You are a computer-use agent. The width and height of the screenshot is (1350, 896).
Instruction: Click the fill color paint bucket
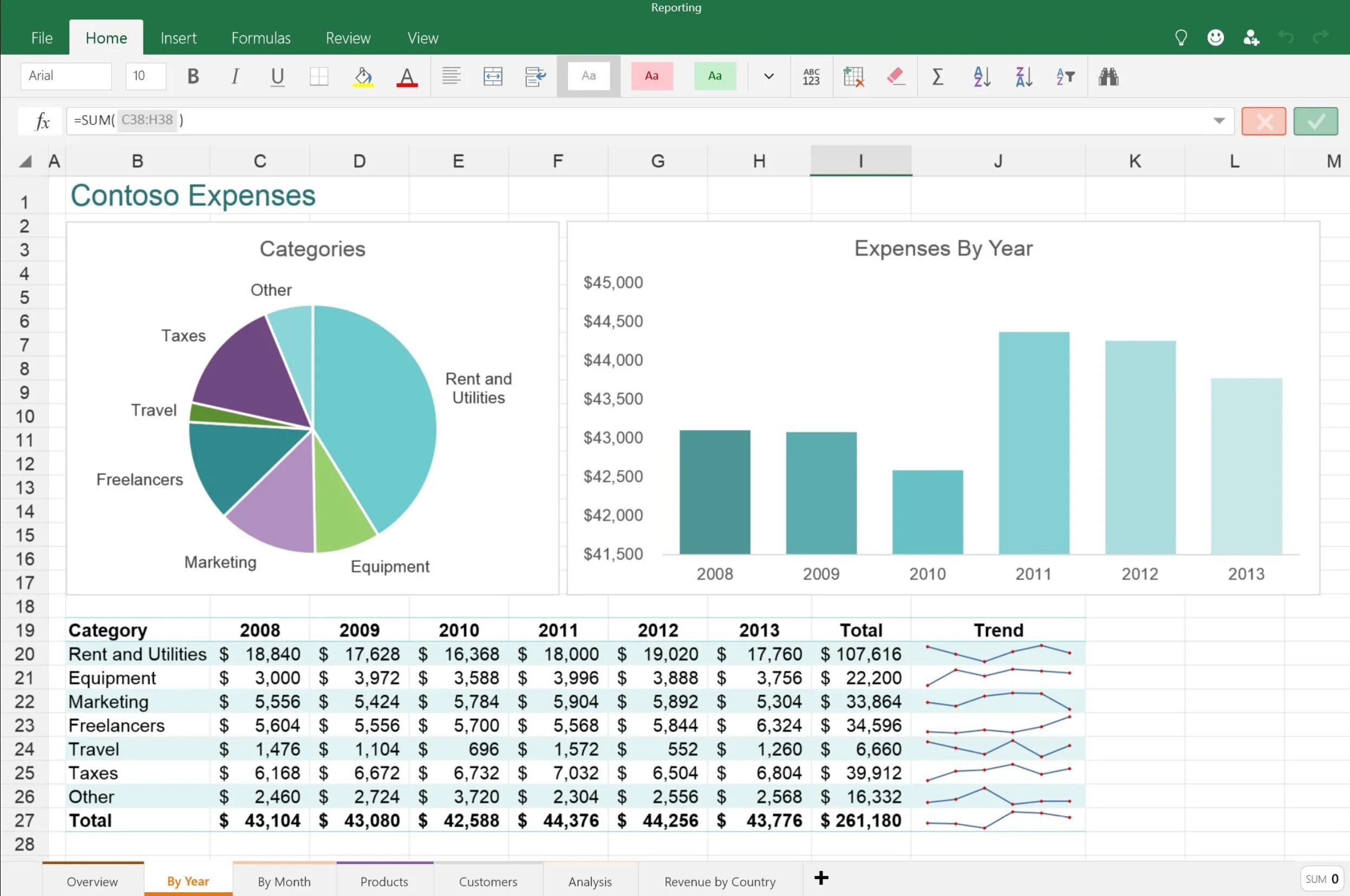[x=363, y=76]
